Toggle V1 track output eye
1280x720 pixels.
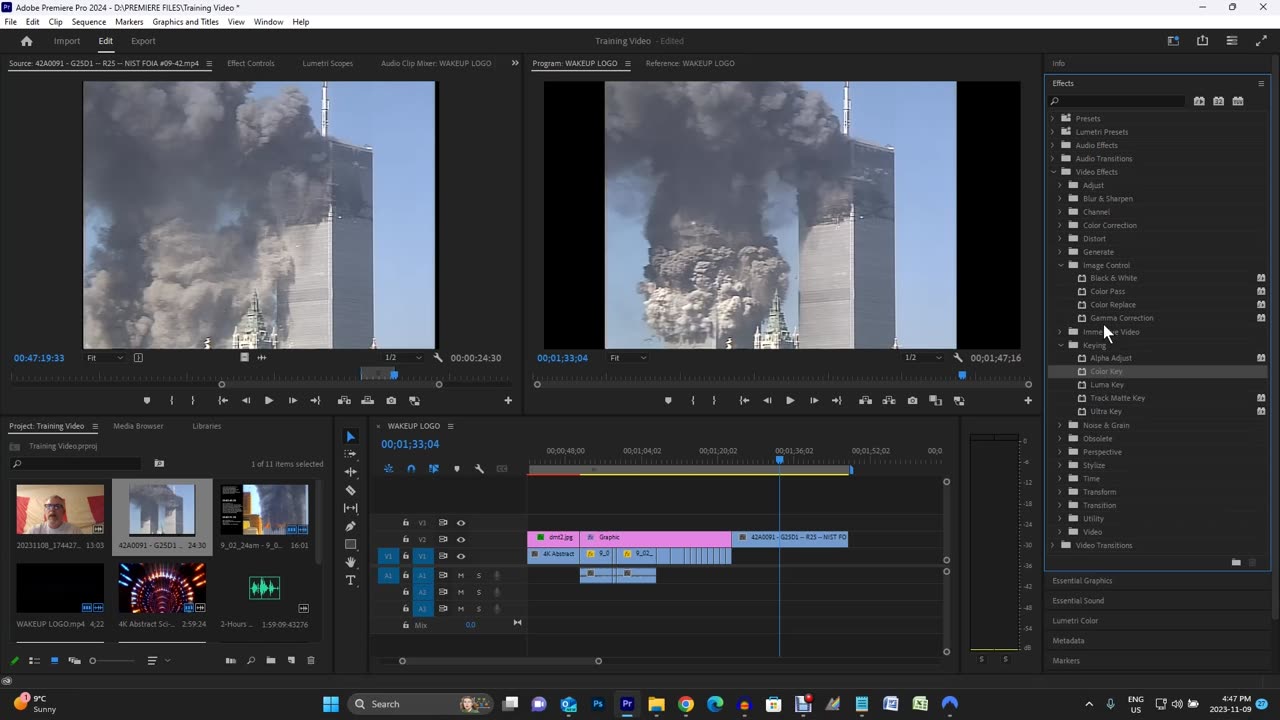(x=461, y=556)
